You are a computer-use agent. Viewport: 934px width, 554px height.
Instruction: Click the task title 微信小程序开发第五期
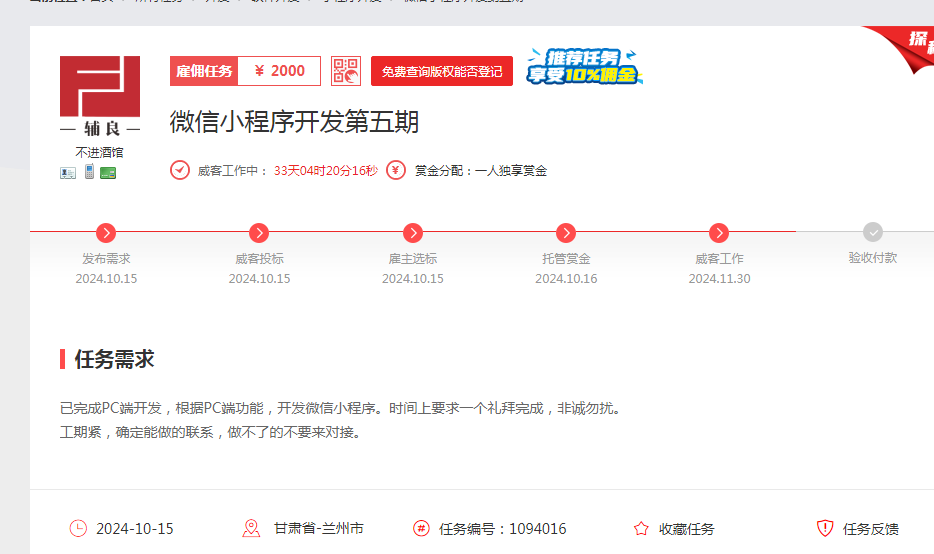point(294,122)
